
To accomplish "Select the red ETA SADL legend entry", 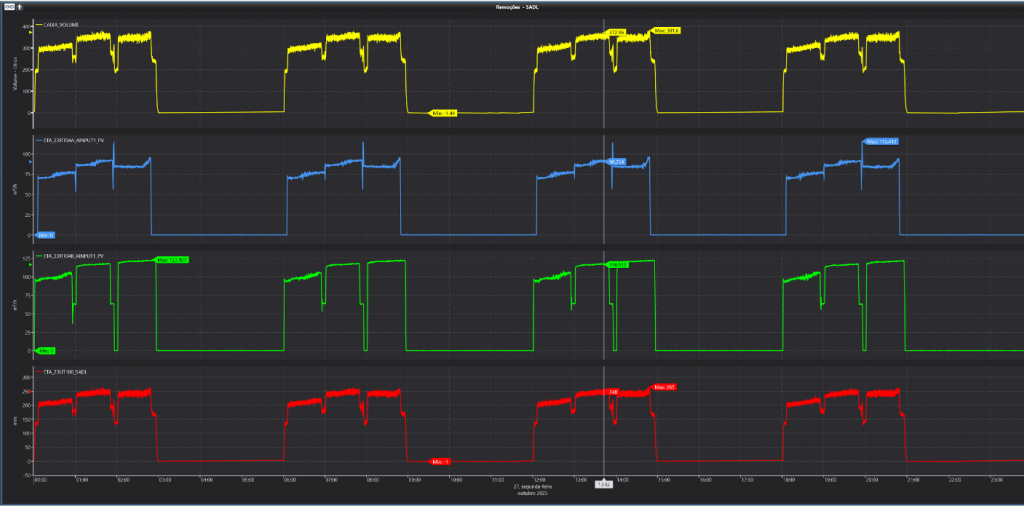I will pos(62,371).
